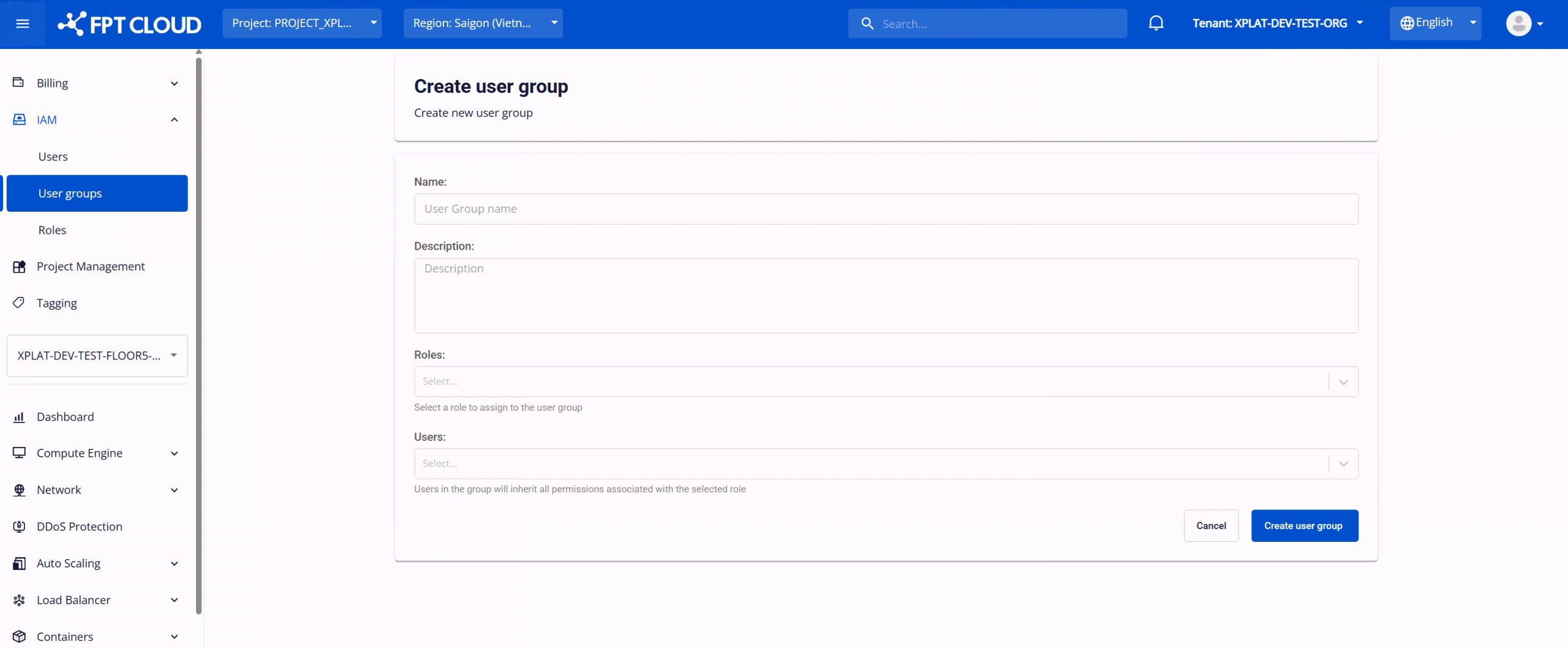The height and width of the screenshot is (649, 1568).
Task: Click the hamburger menu icon
Action: click(x=23, y=24)
